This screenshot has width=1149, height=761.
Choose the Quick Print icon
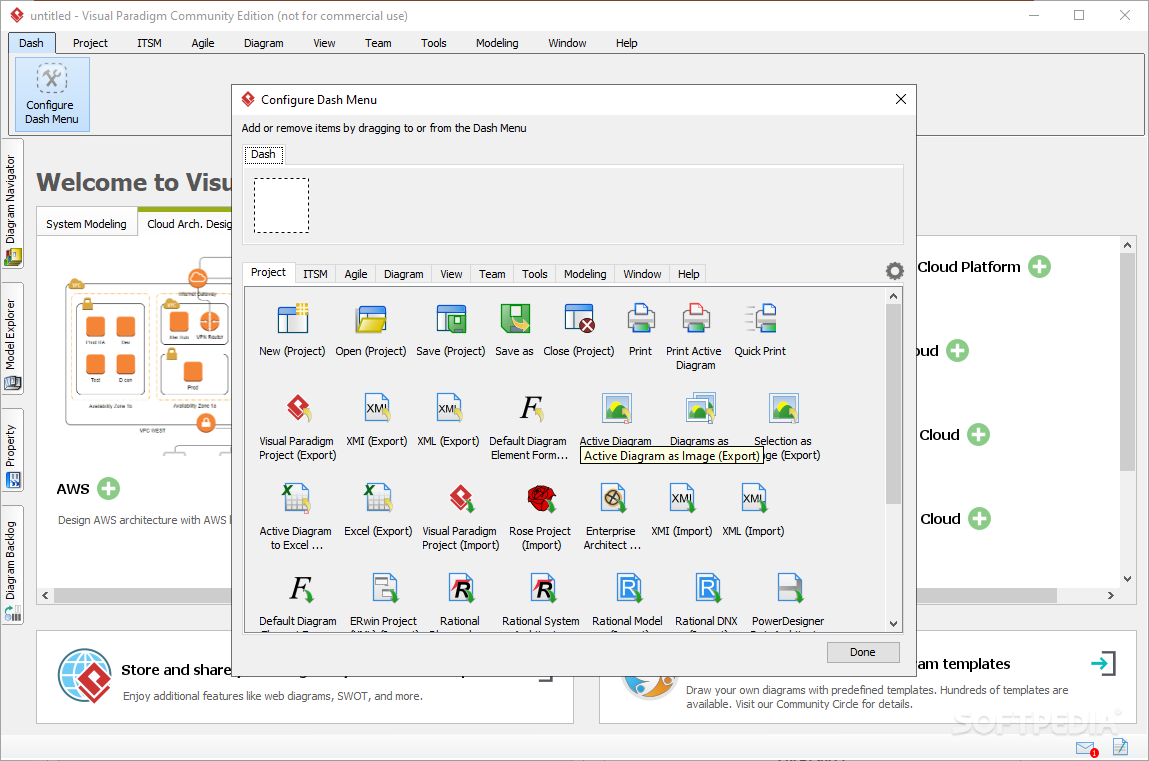coord(760,319)
